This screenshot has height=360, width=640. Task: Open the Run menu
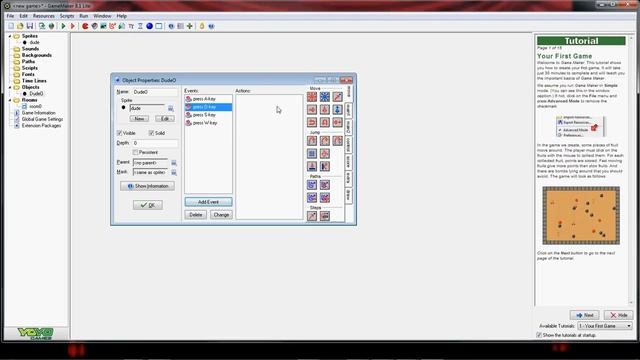coord(84,16)
